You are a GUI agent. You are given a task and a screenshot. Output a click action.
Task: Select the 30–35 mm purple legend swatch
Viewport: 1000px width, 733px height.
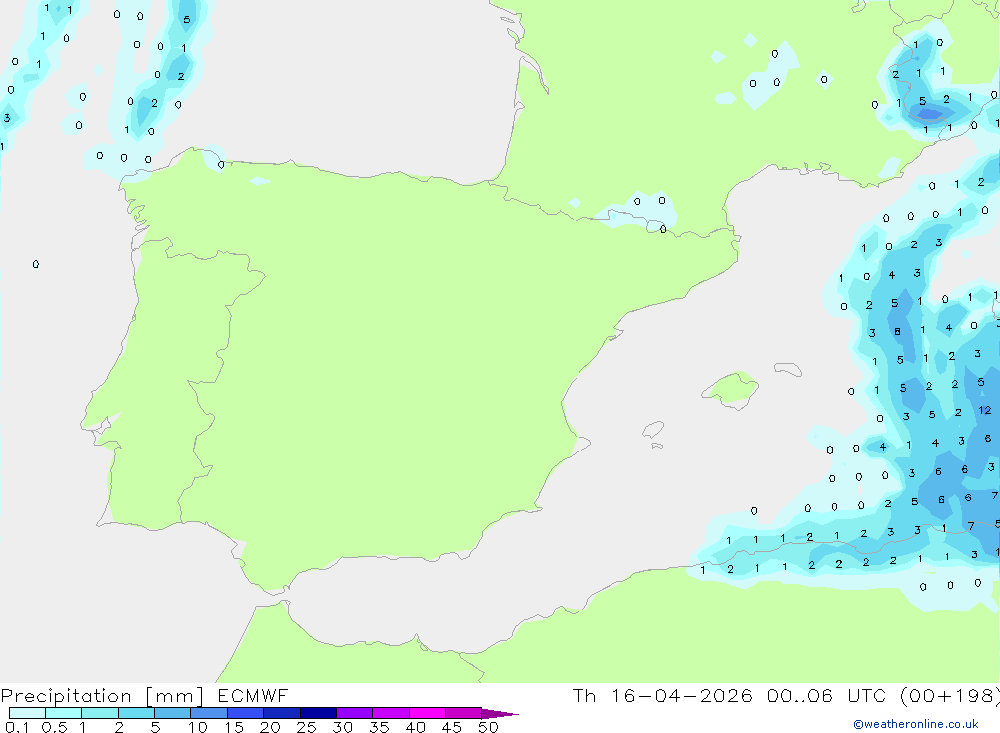pos(354,713)
